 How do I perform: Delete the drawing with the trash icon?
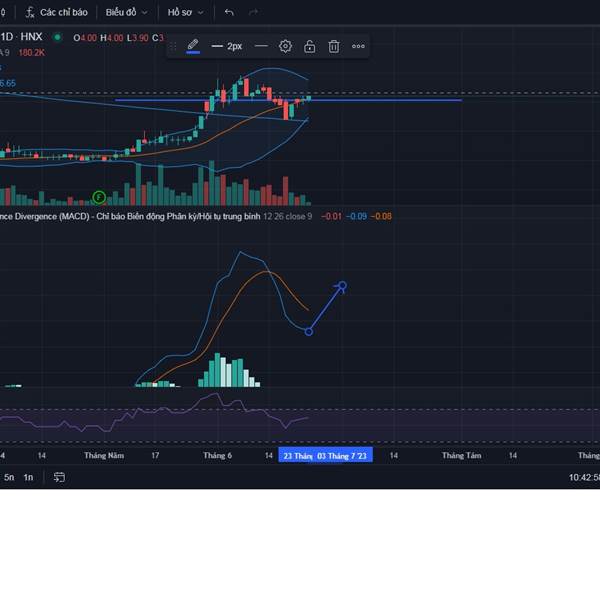[334, 46]
